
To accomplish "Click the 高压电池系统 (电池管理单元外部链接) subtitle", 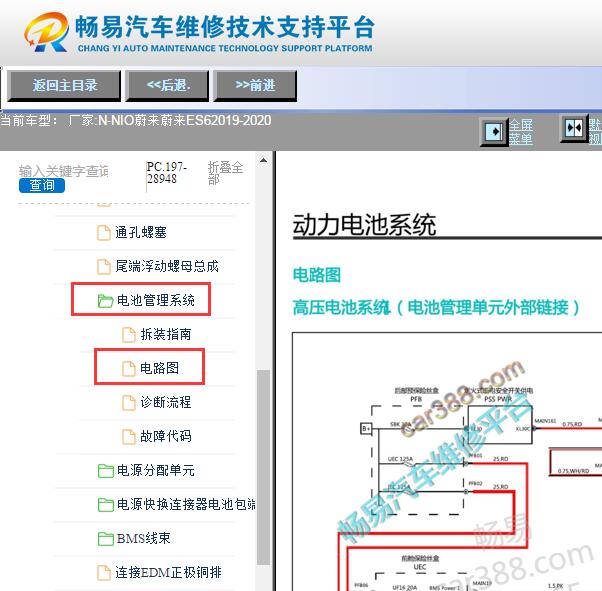I will (x=437, y=307).
